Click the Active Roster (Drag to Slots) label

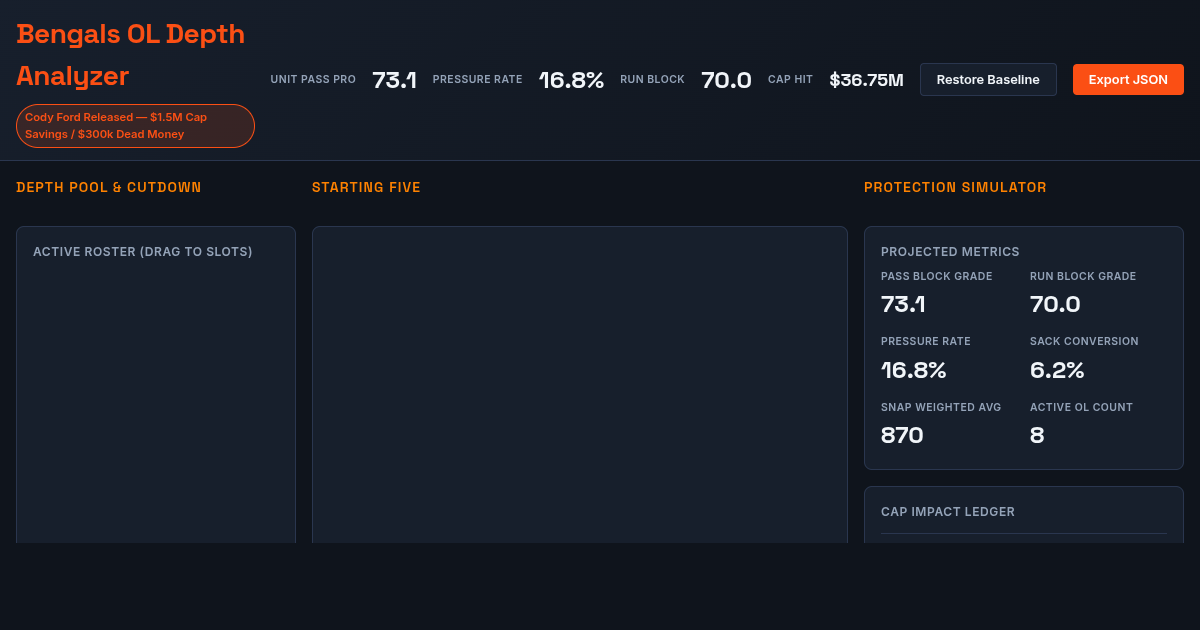[143, 252]
